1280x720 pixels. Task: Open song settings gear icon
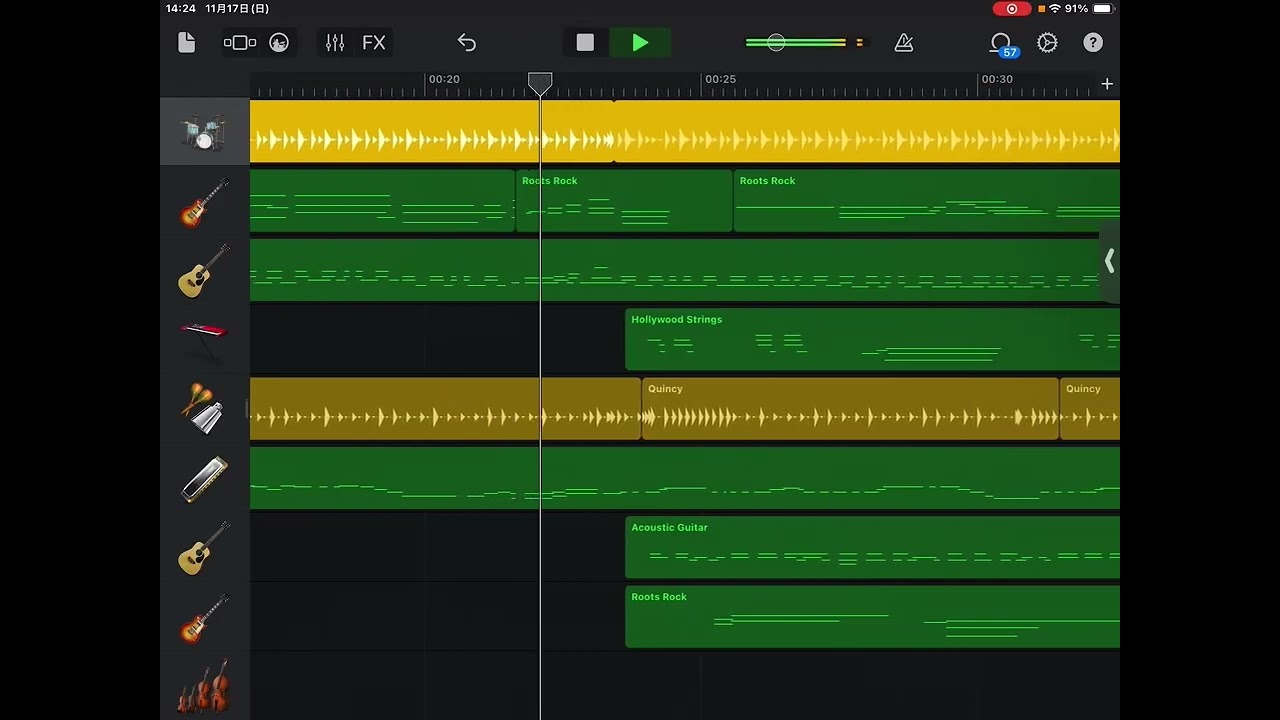coord(1047,42)
